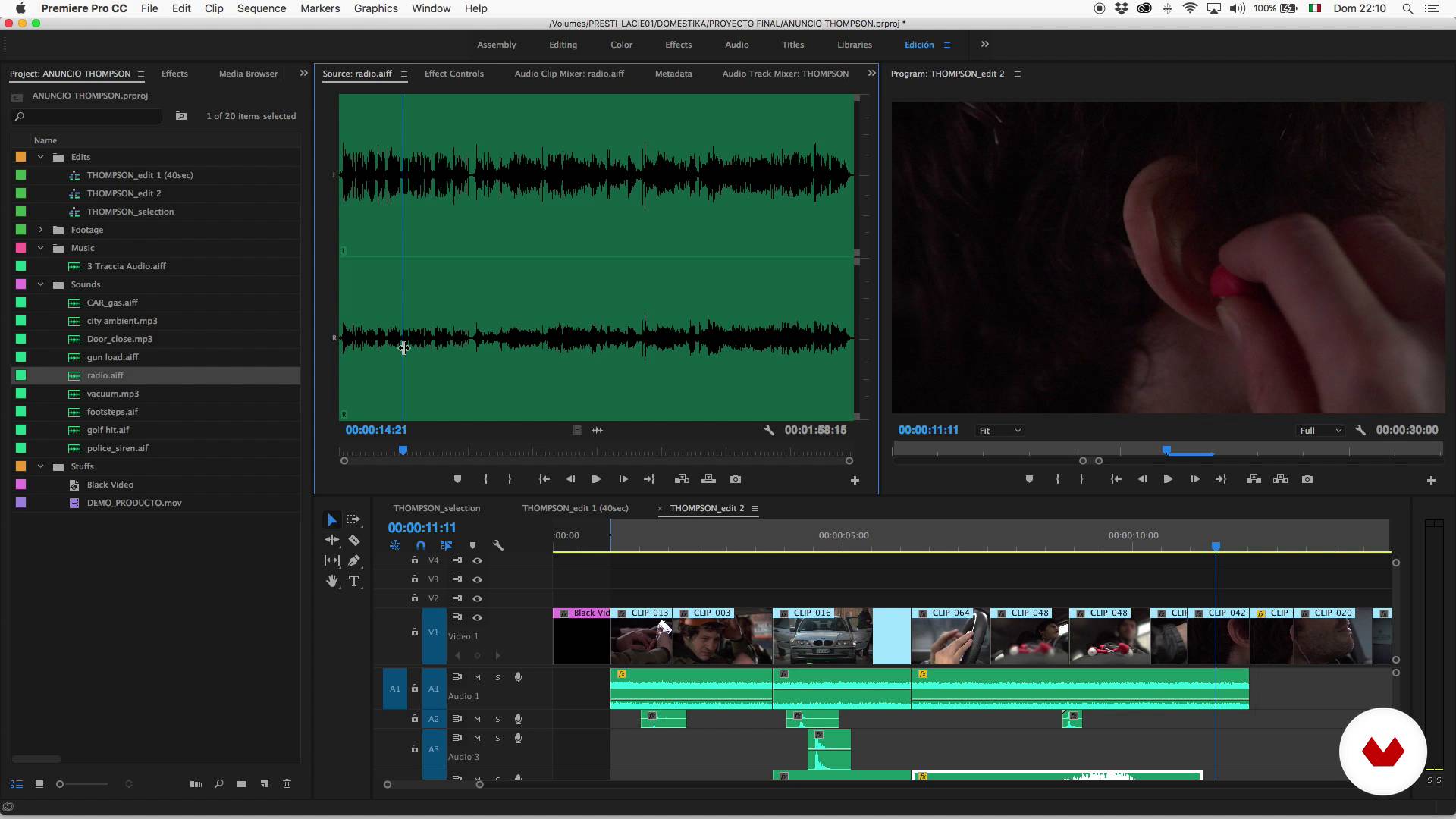The width and height of the screenshot is (1456, 819).
Task: Click timeline timecode 00:00:11:11
Action: point(422,528)
